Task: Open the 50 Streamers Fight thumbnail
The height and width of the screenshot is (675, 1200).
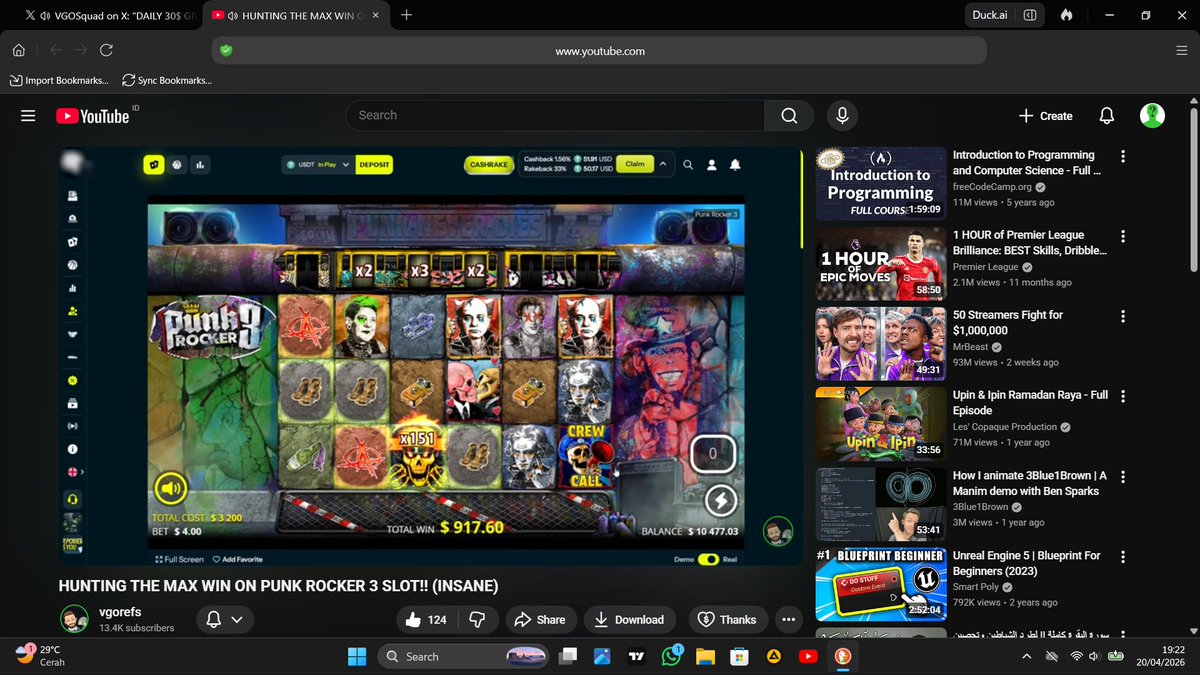Action: (880, 343)
